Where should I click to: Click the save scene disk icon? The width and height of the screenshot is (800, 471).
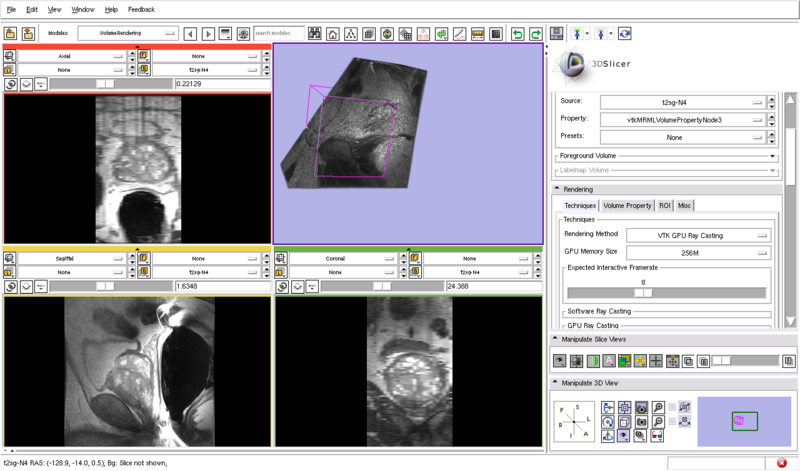[557, 34]
